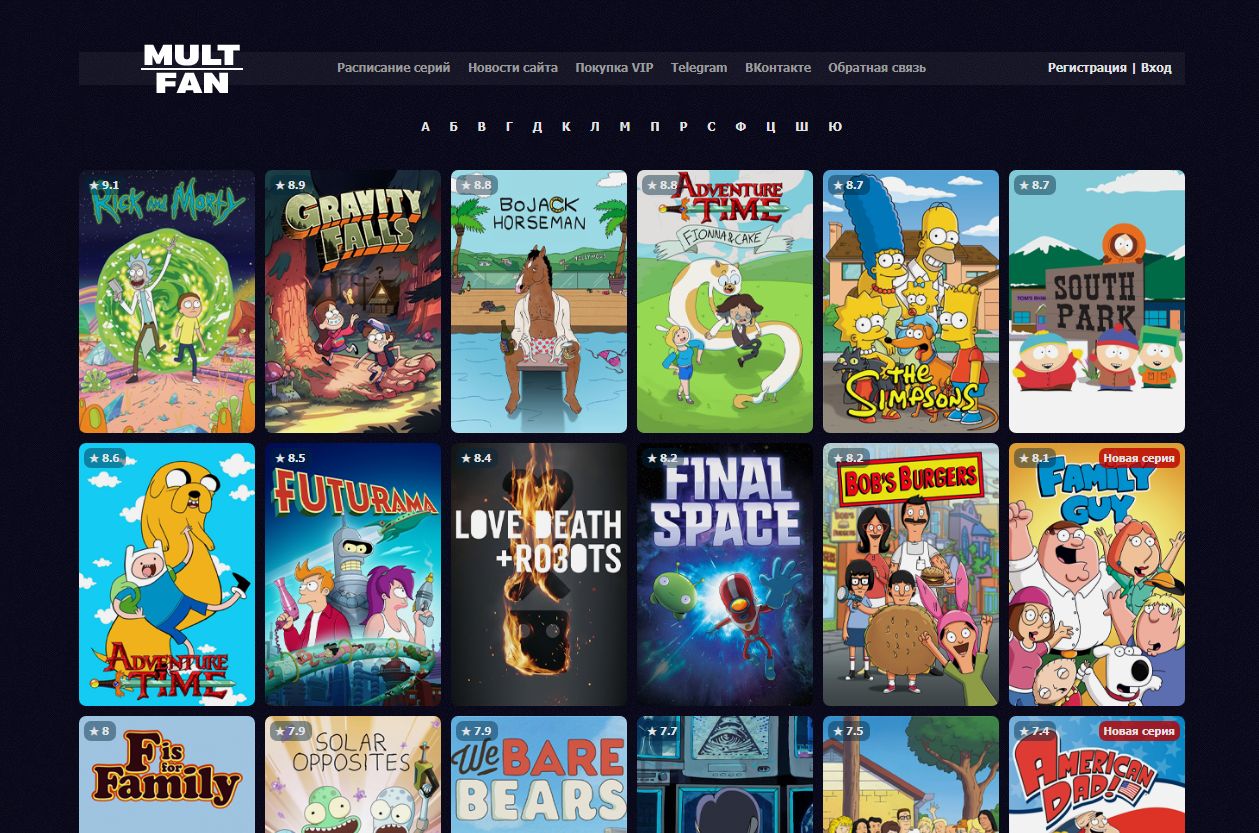Select letter В in the alphabet index

[482, 127]
